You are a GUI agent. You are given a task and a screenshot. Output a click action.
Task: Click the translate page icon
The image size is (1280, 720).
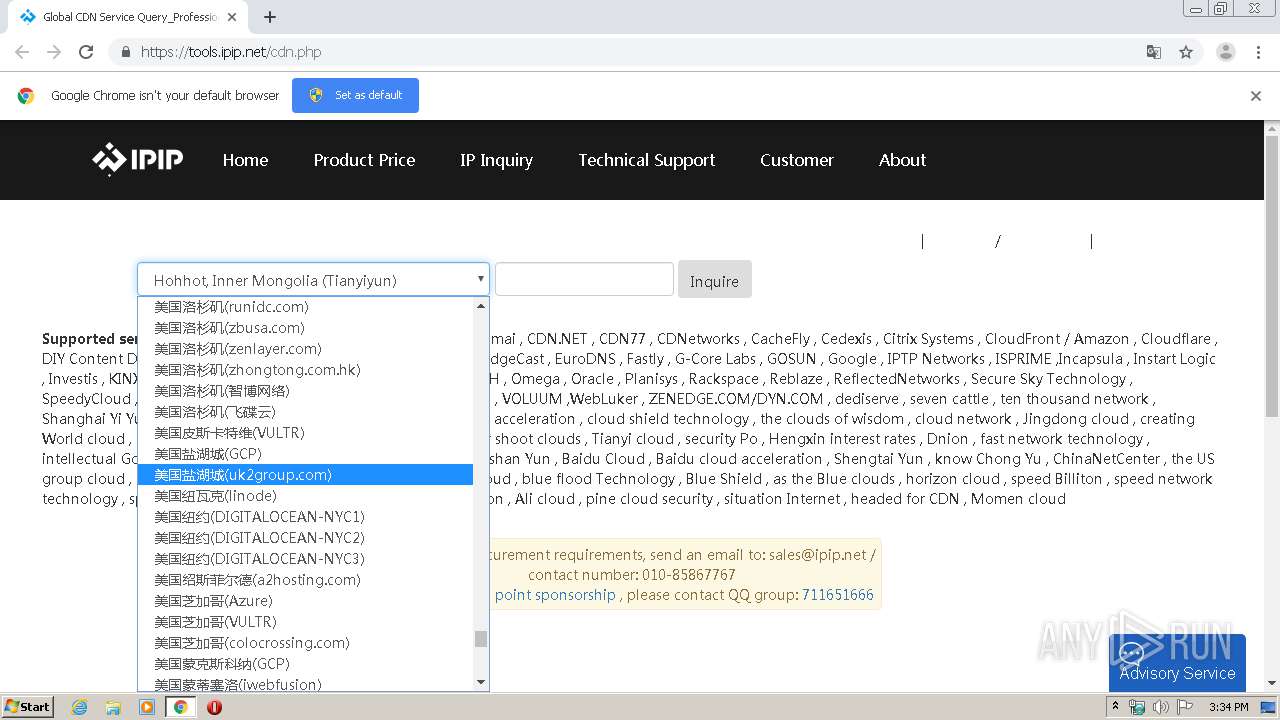click(x=1153, y=52)
